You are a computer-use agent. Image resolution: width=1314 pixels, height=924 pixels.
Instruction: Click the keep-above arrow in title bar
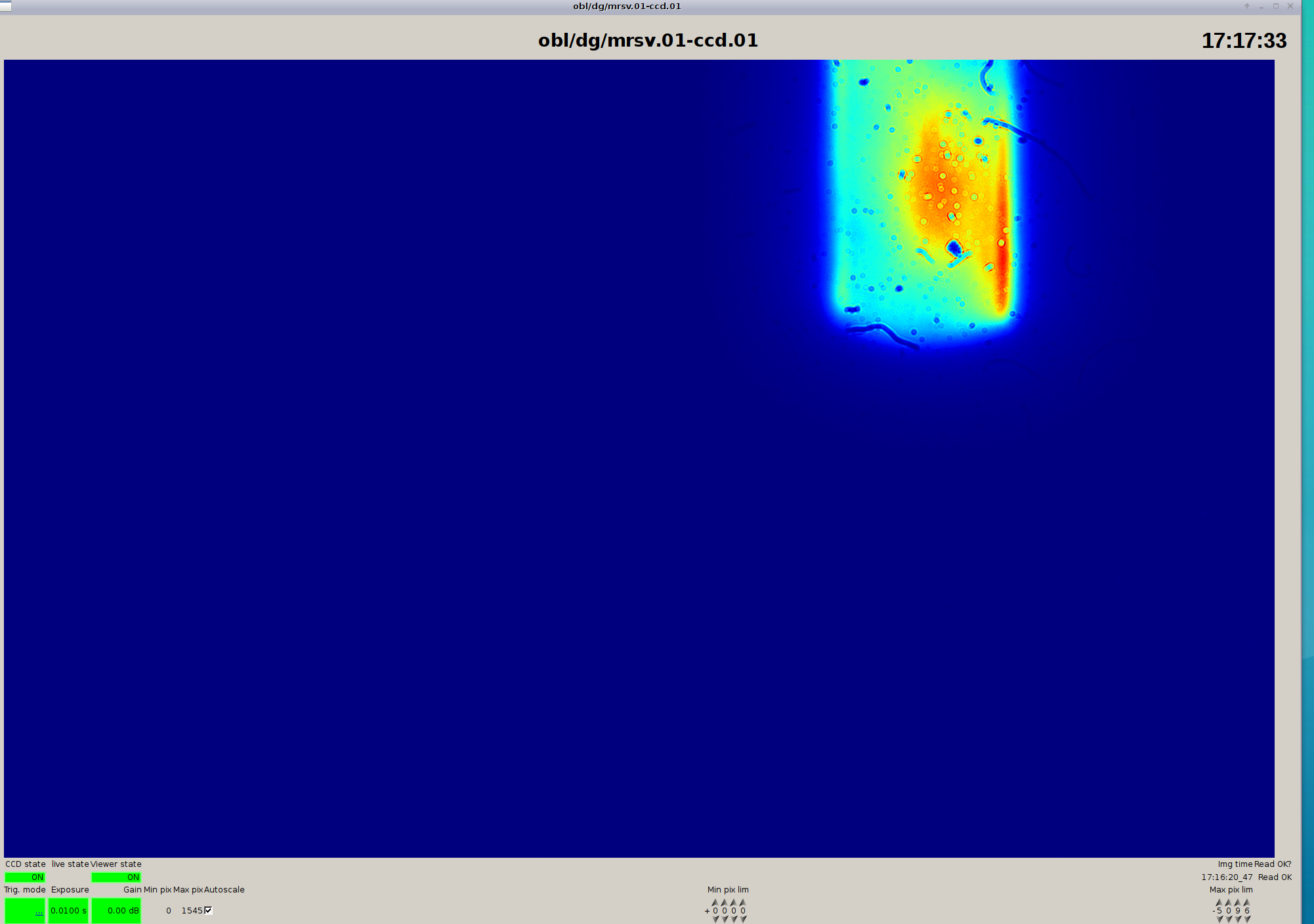1247,6
